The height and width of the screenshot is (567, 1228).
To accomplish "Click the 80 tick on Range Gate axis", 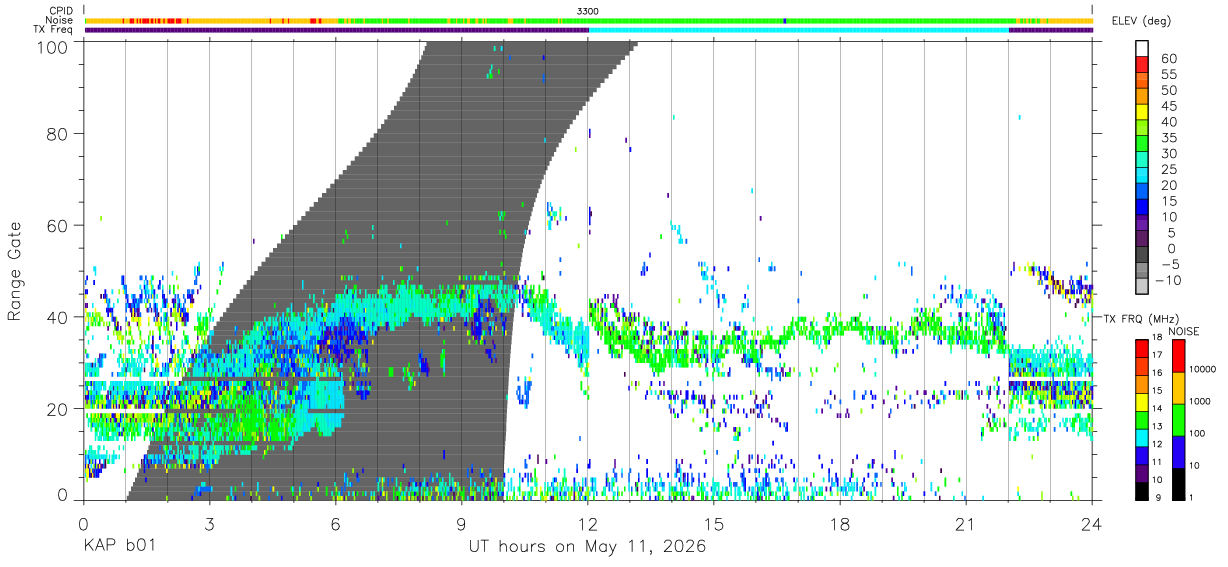I will [x=58, y=134].
